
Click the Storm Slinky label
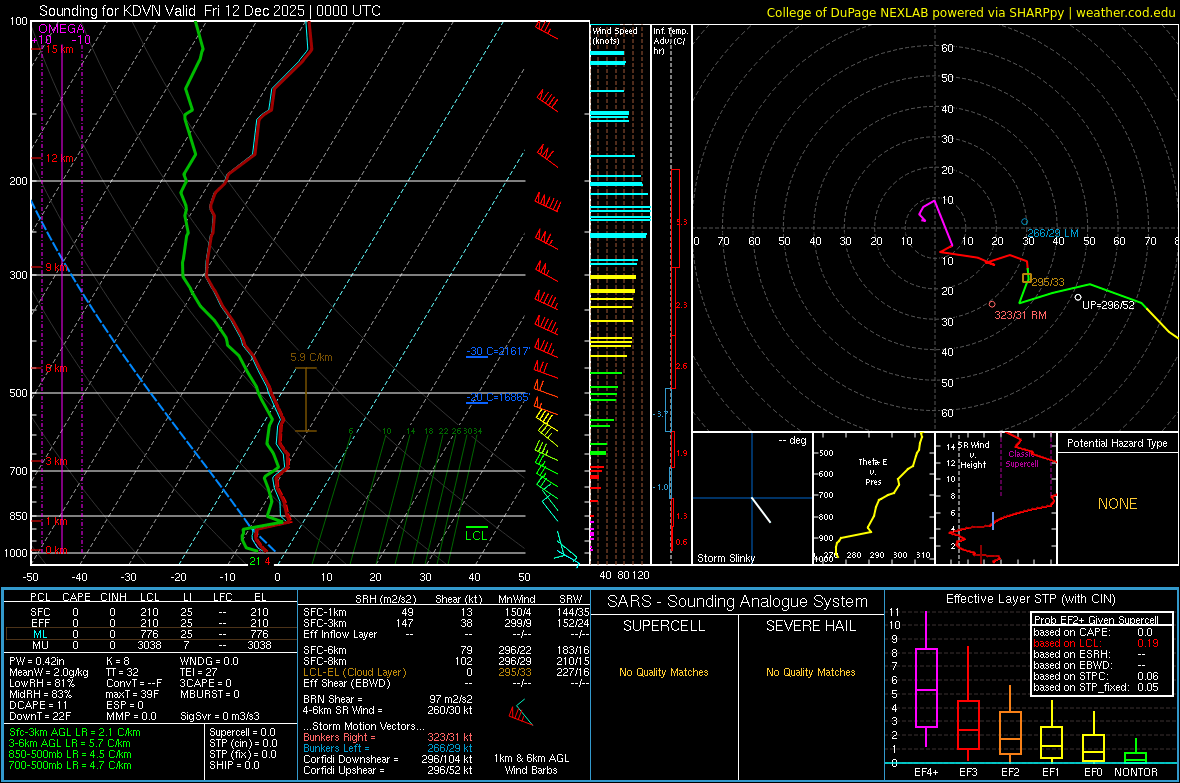[725, 558]
